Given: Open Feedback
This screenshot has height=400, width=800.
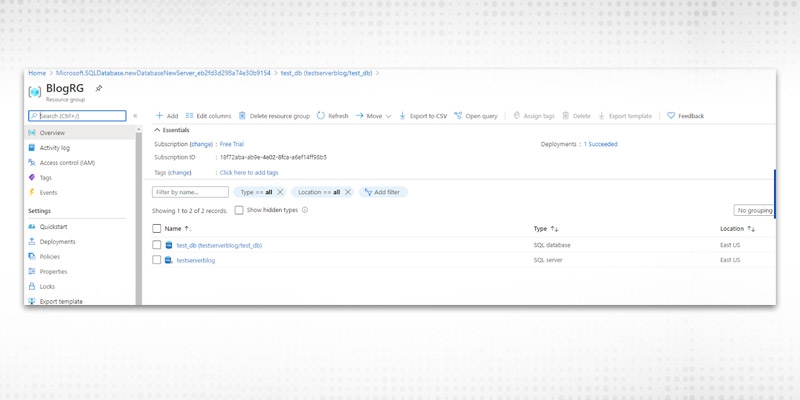Looking at the screenshot, I should point(686,116).
